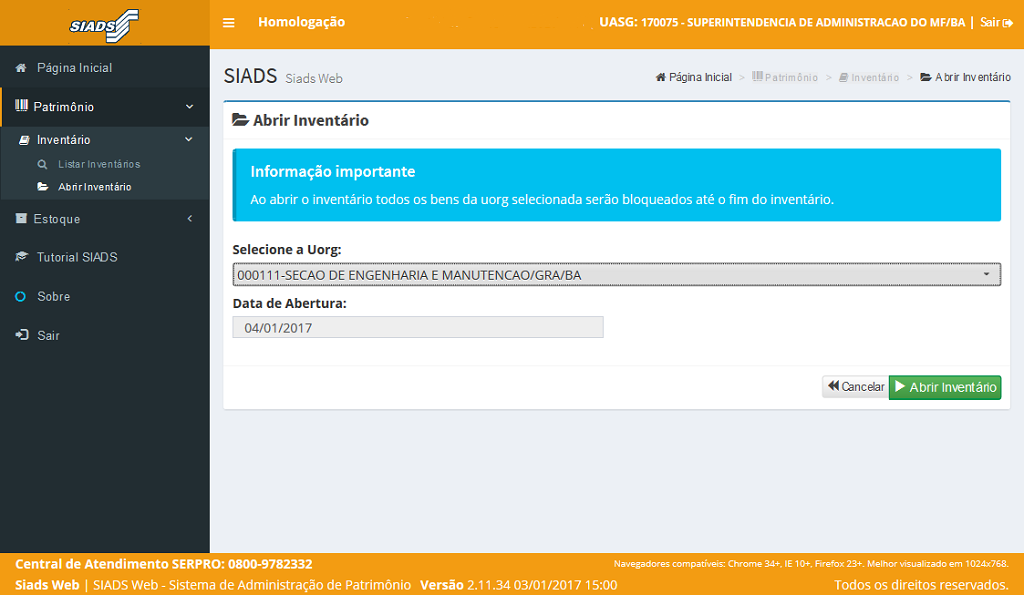Click the Homologação header text

click(301, 22)
